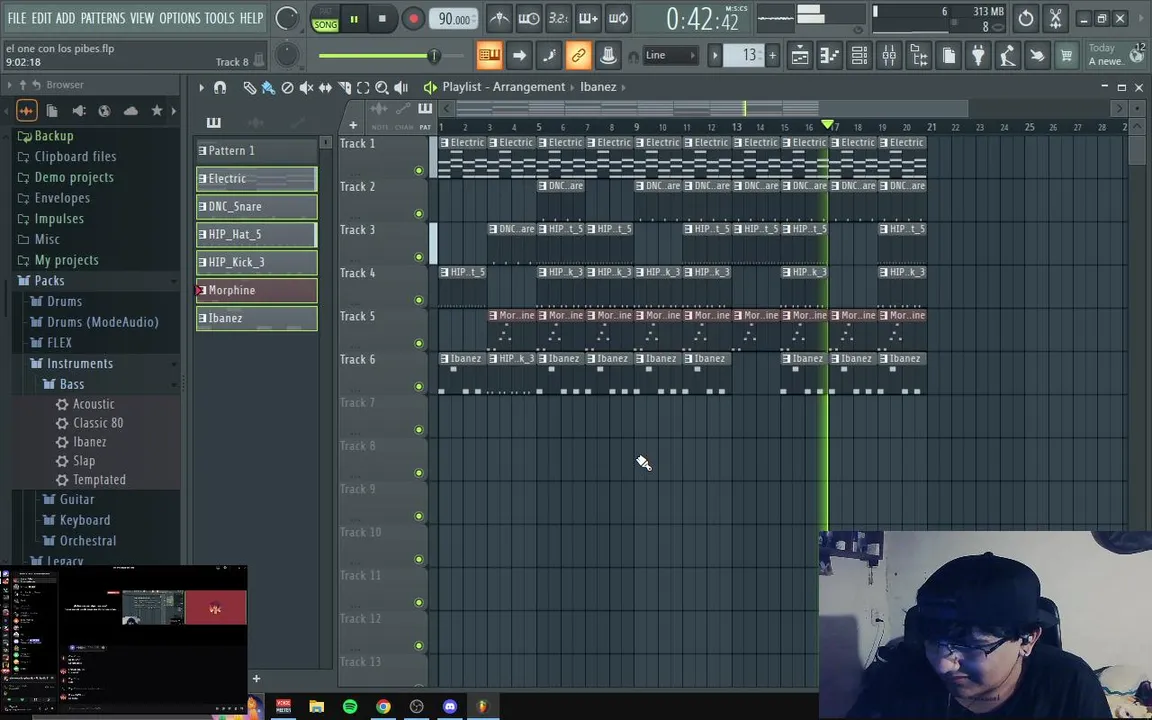Select the DNC_Snare pattern in picker

click(x=256, y=206)
